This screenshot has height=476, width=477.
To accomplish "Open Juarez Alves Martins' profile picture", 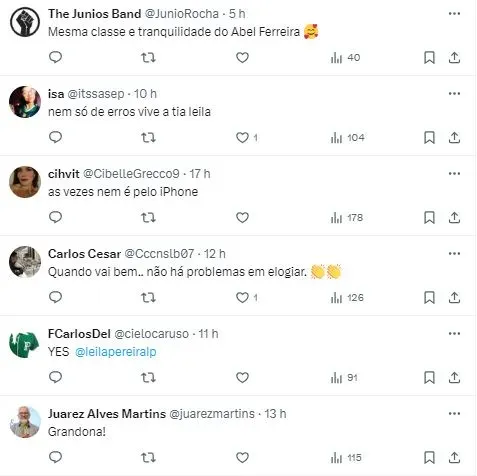I will 25,422.
